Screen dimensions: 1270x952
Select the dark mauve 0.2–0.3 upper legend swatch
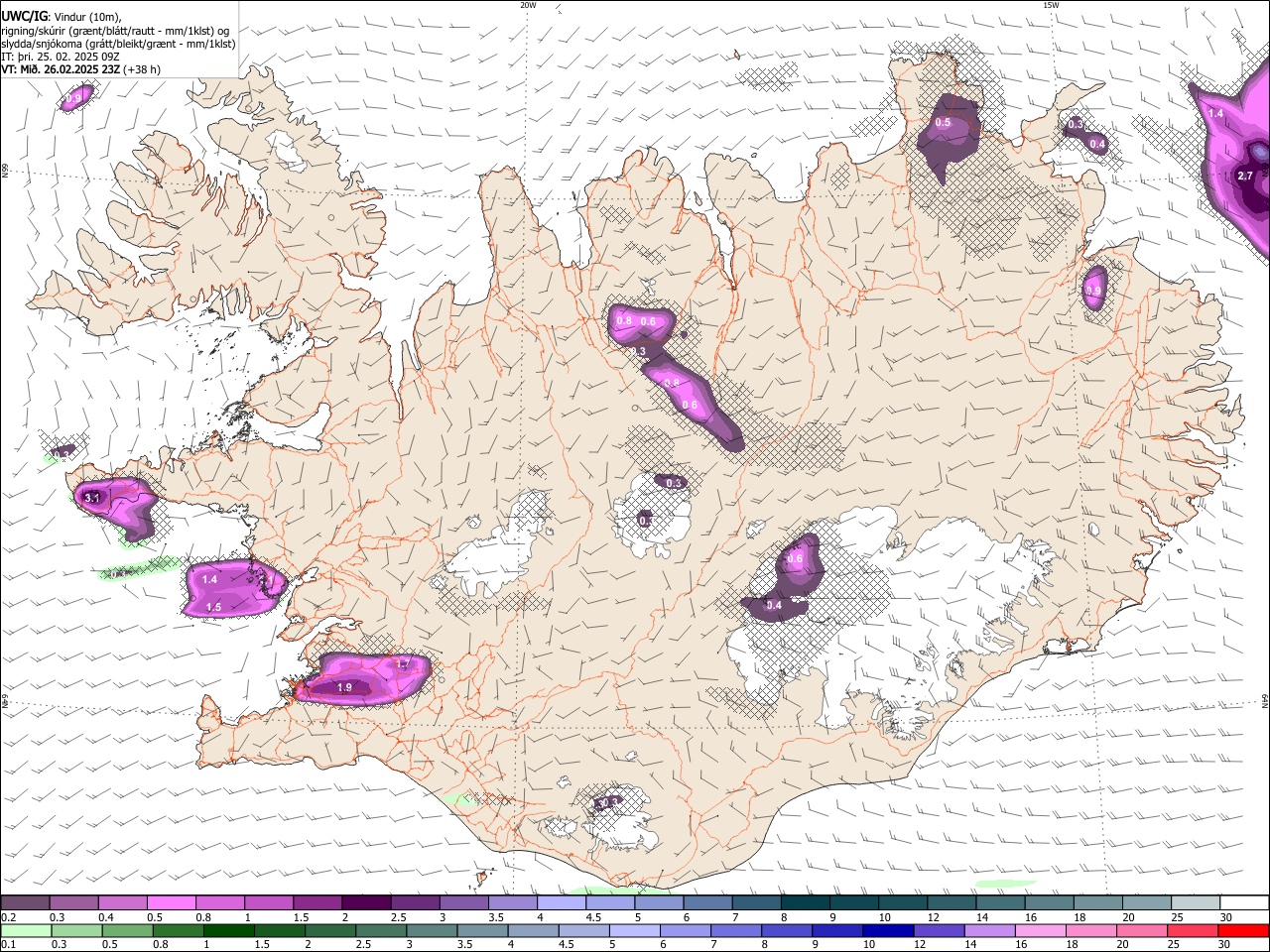click(26, 903)
